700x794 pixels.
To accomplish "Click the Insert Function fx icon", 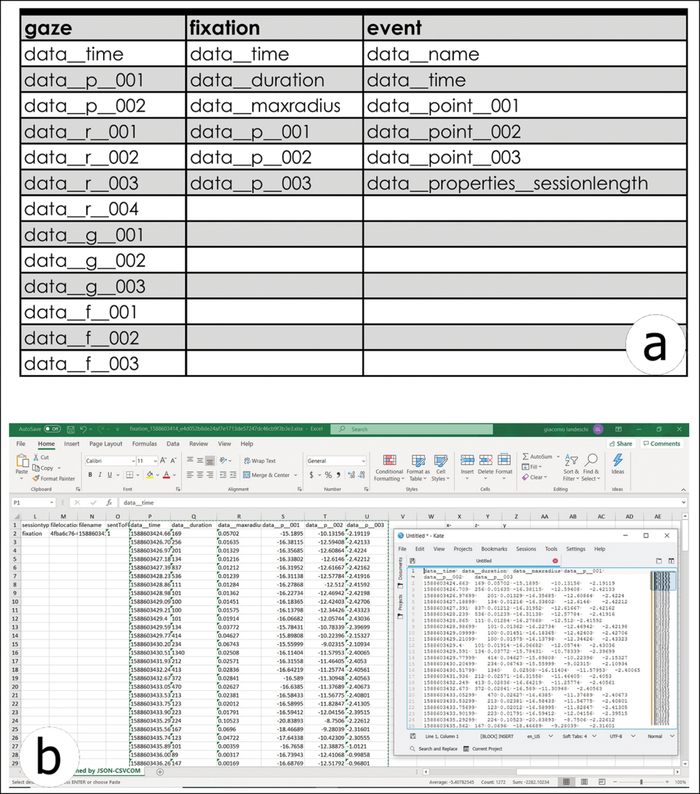I will [x=109, y=503].
